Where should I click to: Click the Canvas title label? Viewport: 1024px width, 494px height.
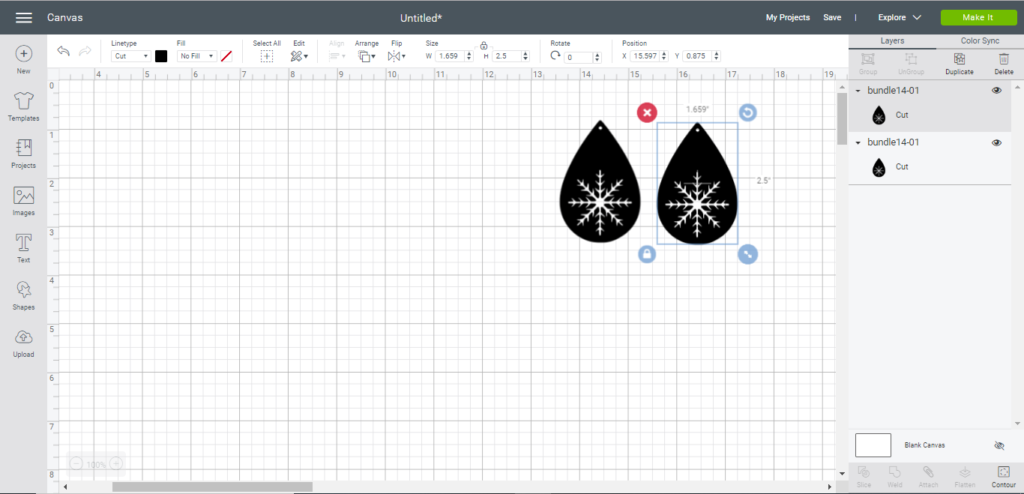65,18
